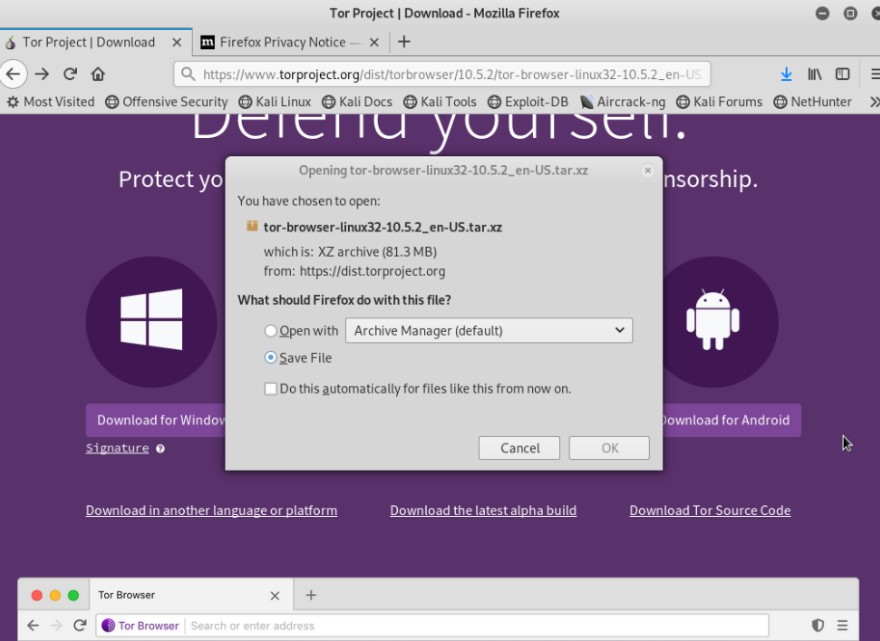The image size is (880, 641).
Task: Click reload icon in Tor Browser mockup
Action: tap(80, 625)
